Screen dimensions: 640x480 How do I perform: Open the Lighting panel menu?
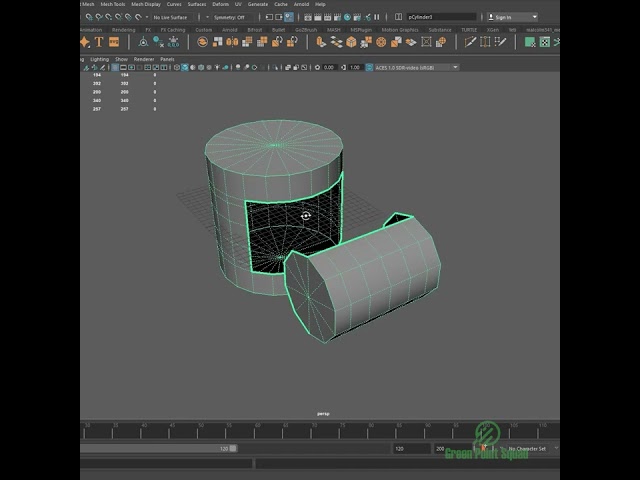[99, 59]
